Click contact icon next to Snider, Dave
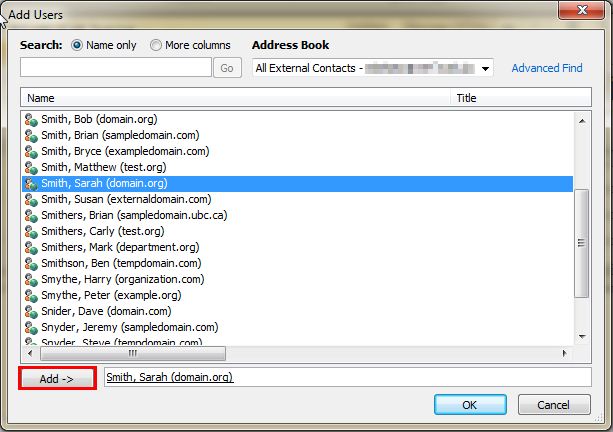Image resolution: width=613 pixels, height=432 pixels. 31,311
